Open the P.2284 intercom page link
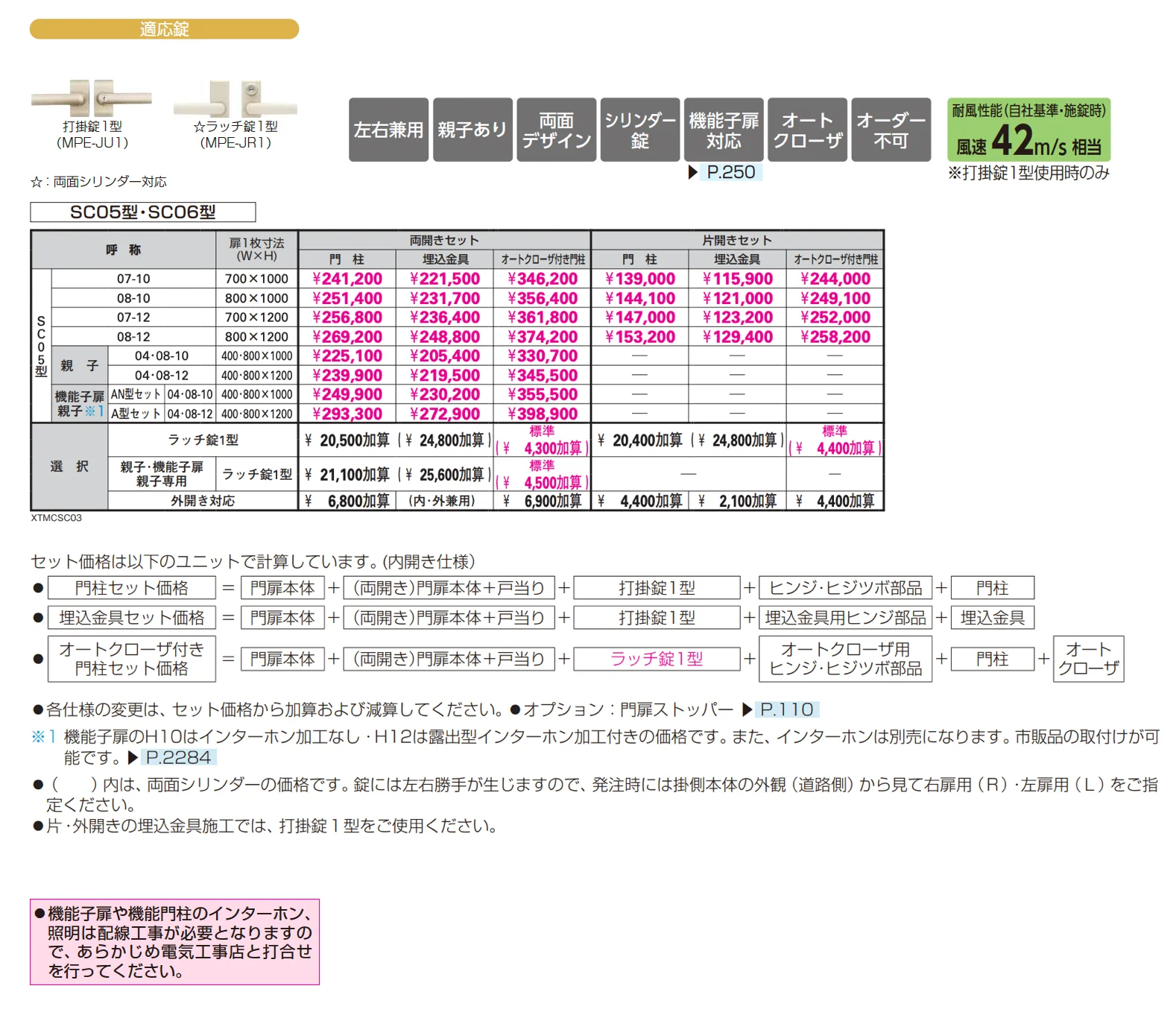Viewport: 1176px width, 1015px height. 179,758
